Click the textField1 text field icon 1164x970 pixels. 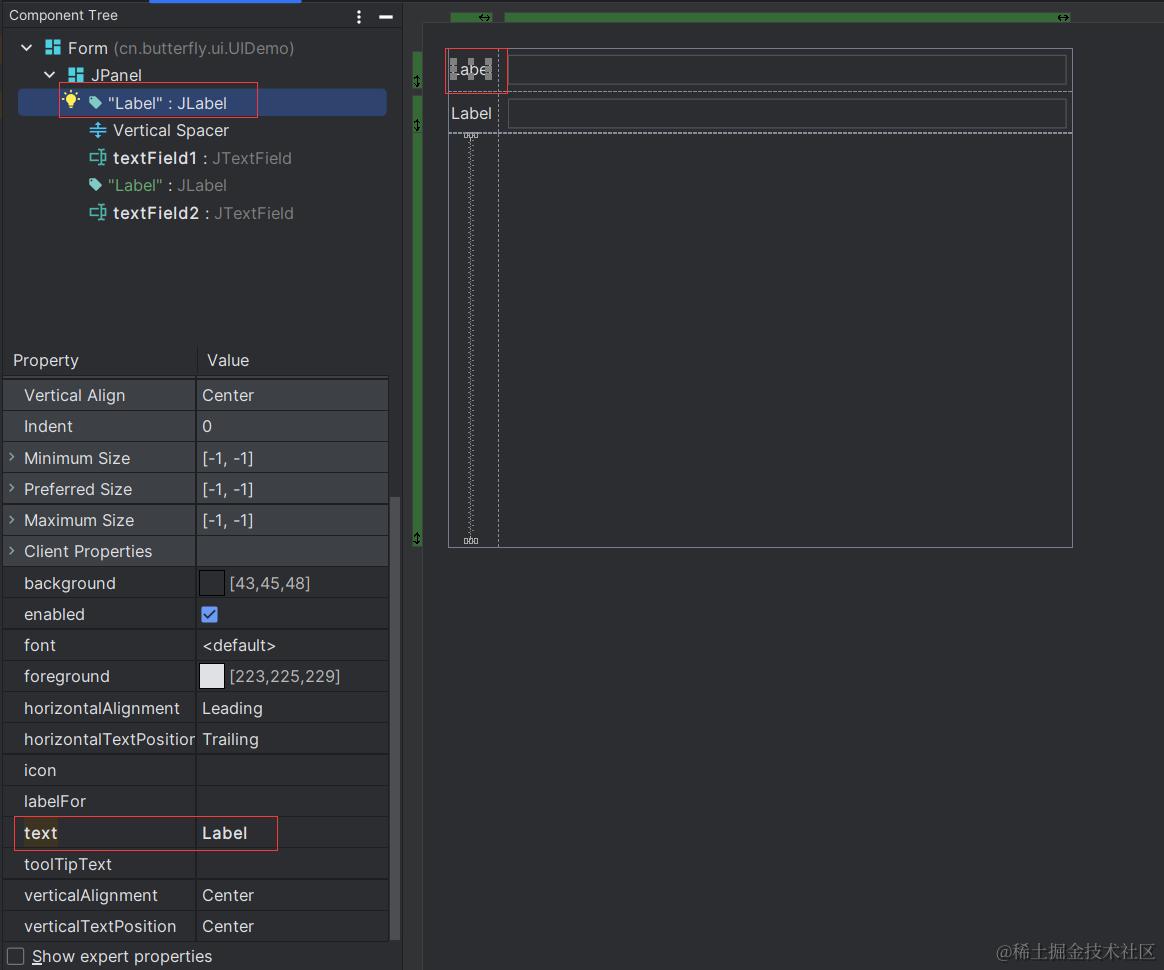(x=97, y=157)
